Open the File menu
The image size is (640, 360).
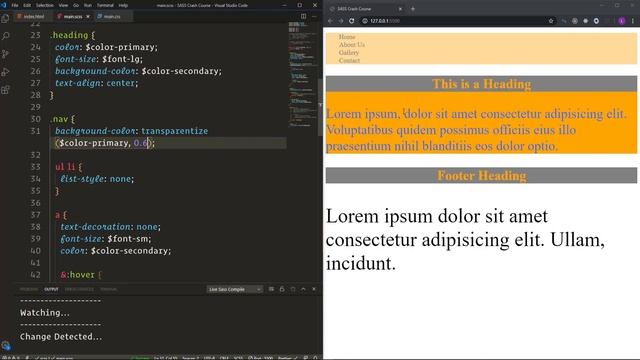[x=15, y=5]
